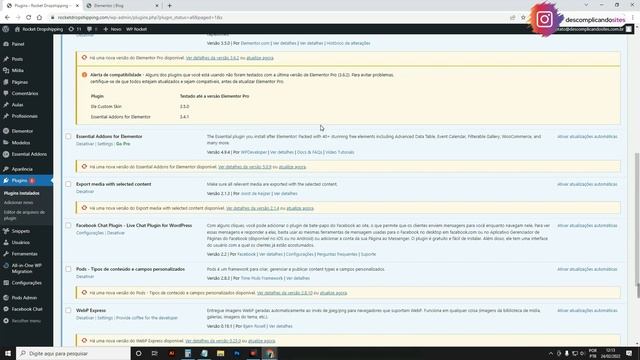
Task: Open WP Rocket in the admin bar
Action: click(x=136, y=29)
